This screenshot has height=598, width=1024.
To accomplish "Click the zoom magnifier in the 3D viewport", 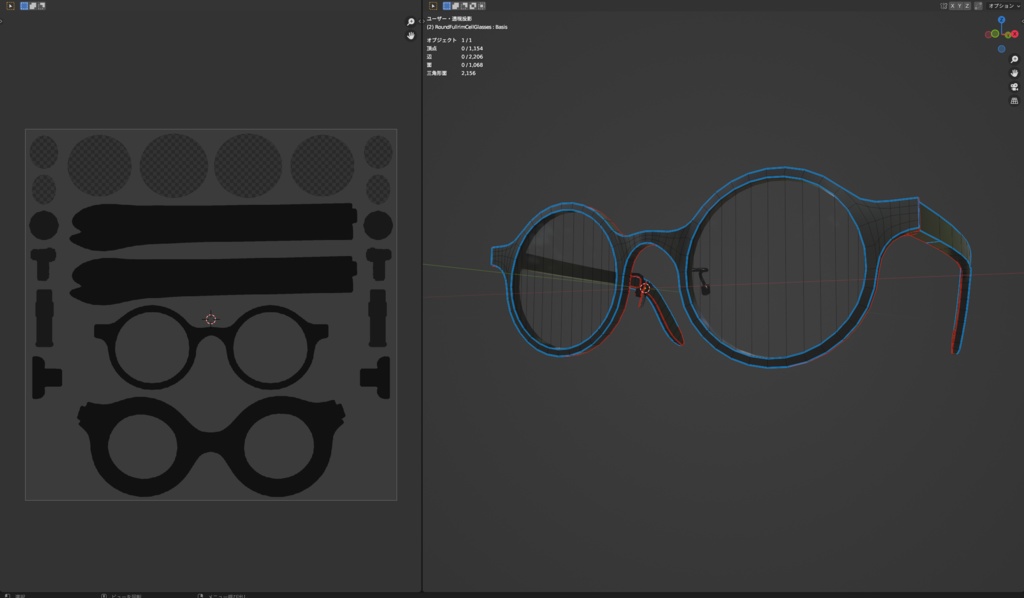I will [x=1014, y=60].
